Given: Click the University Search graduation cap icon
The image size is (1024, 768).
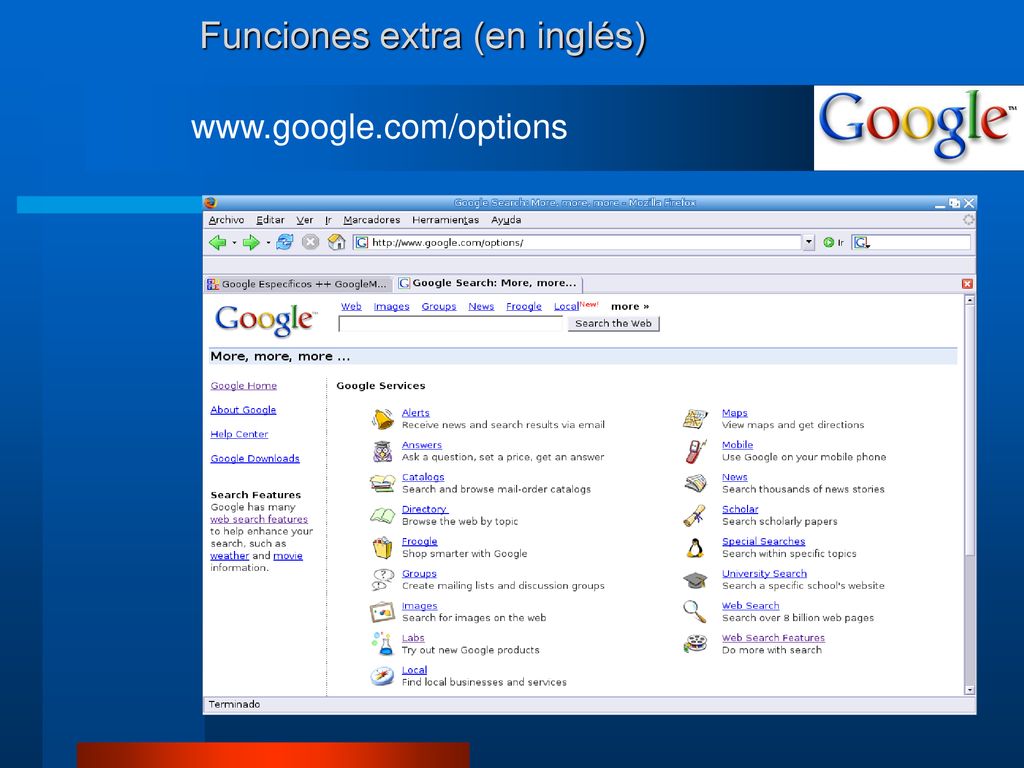Looking at the screenshot, I should pos(696,580).
